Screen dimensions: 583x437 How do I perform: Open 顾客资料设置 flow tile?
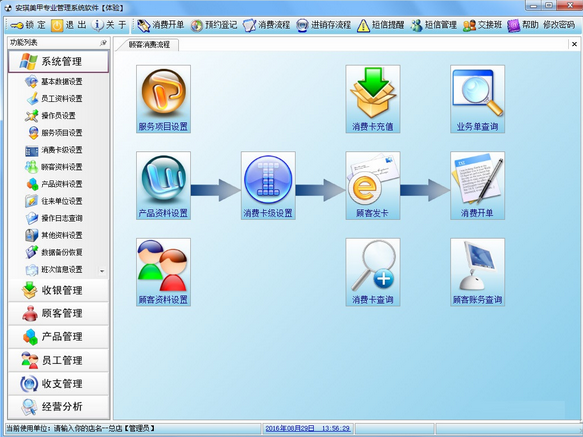point(163,272)
